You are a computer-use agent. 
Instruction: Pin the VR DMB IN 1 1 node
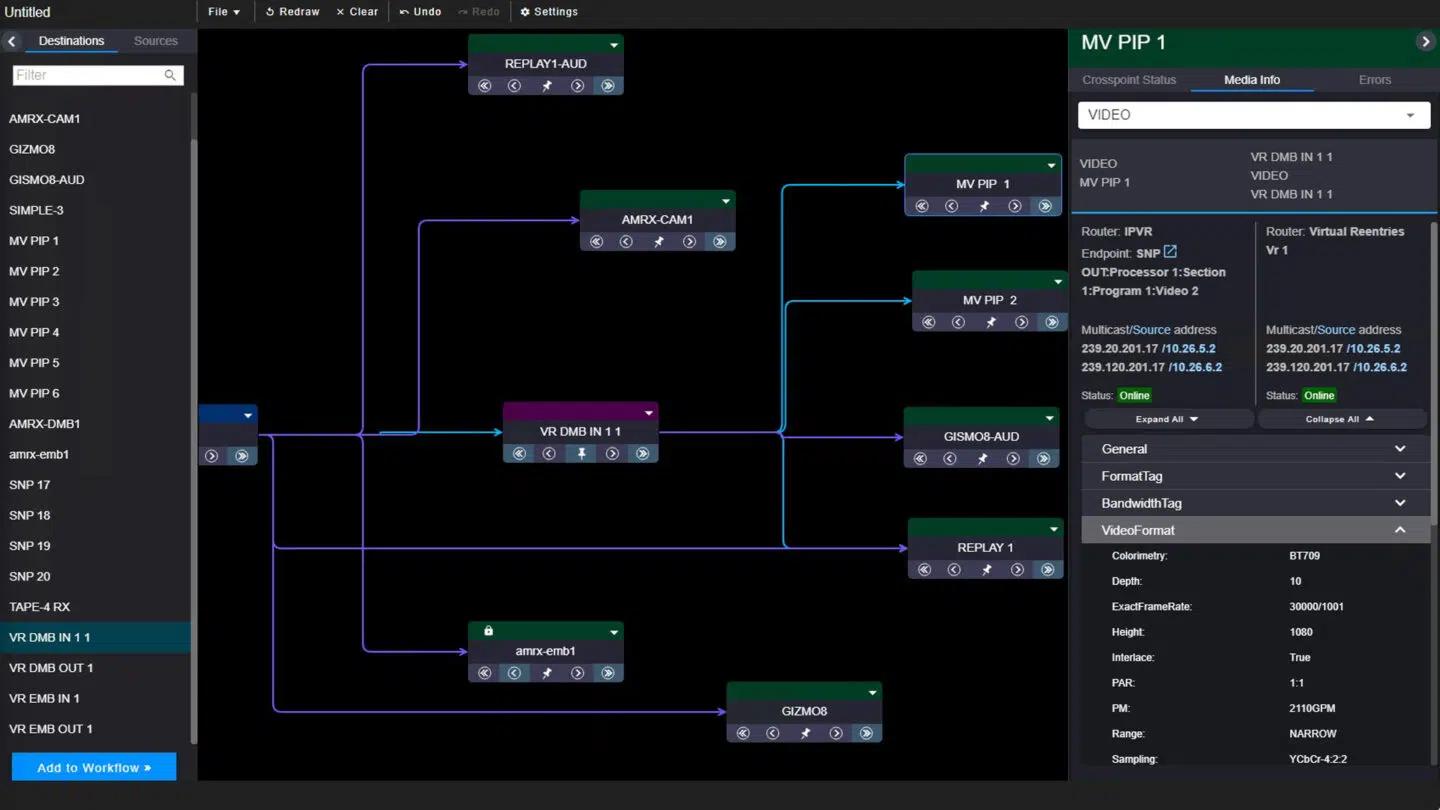coord(581,453)
